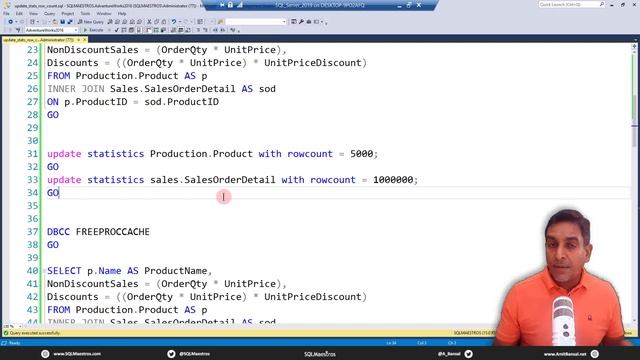Click 'sod.ProductID' on line 27
The height and width of the screenshot is (360, 640).
(x=182, y=102)
